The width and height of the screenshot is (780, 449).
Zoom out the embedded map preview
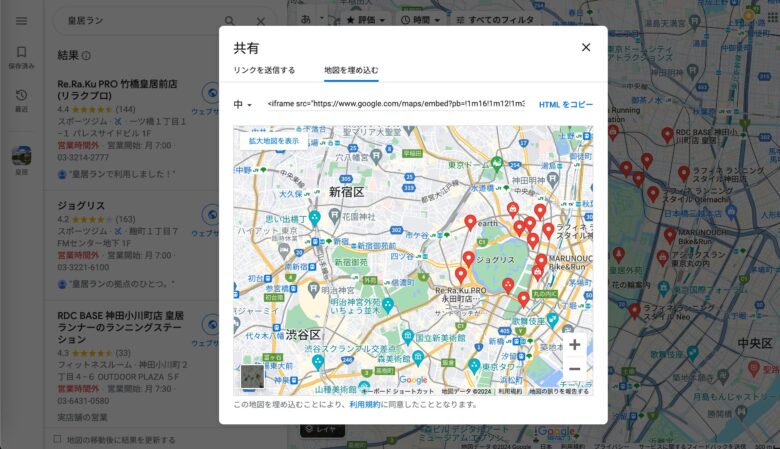(575, 369)
